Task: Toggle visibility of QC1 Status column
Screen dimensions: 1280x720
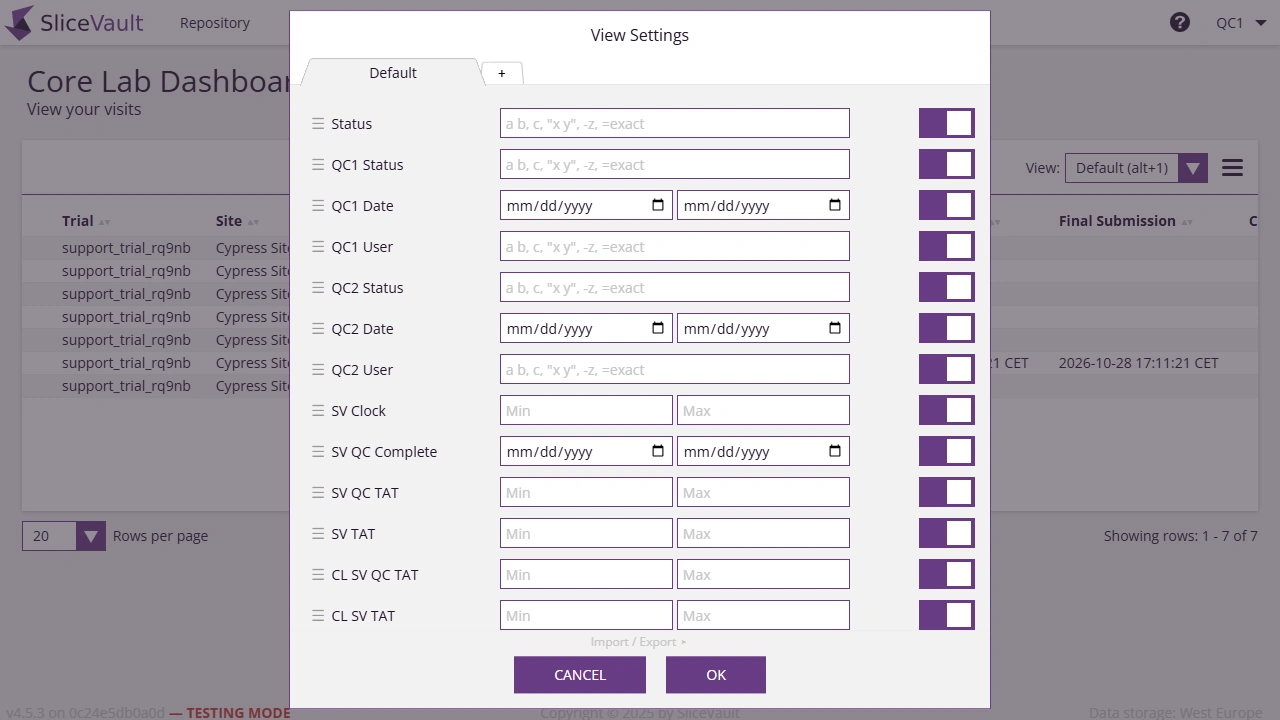Action: pos(946,165)
